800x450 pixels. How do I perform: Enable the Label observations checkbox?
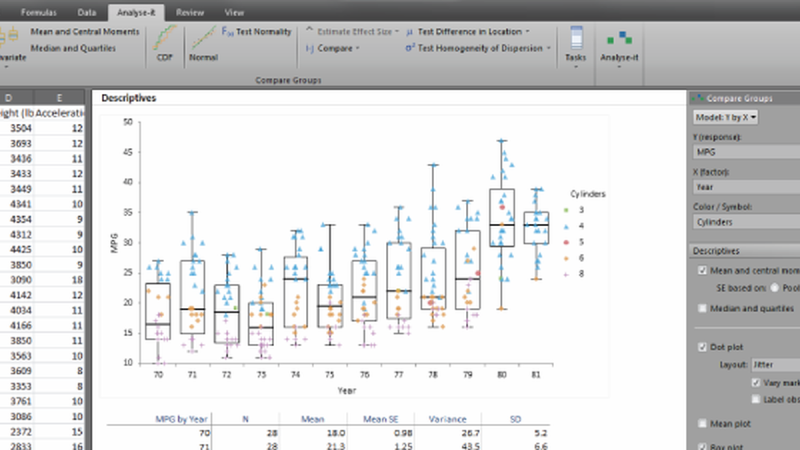click(x=756, y=399)
